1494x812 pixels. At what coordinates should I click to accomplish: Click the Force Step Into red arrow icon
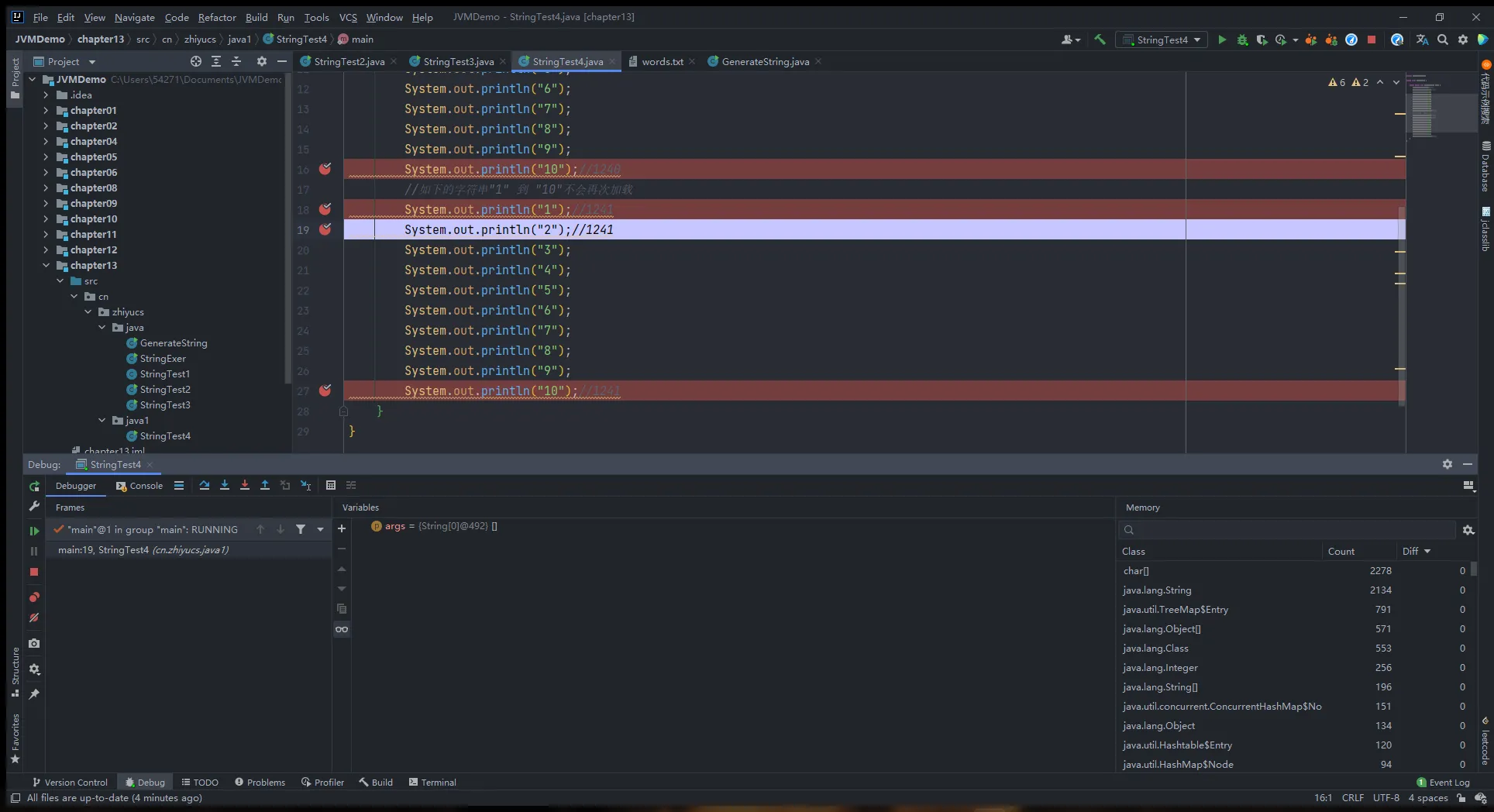point(245,485)
